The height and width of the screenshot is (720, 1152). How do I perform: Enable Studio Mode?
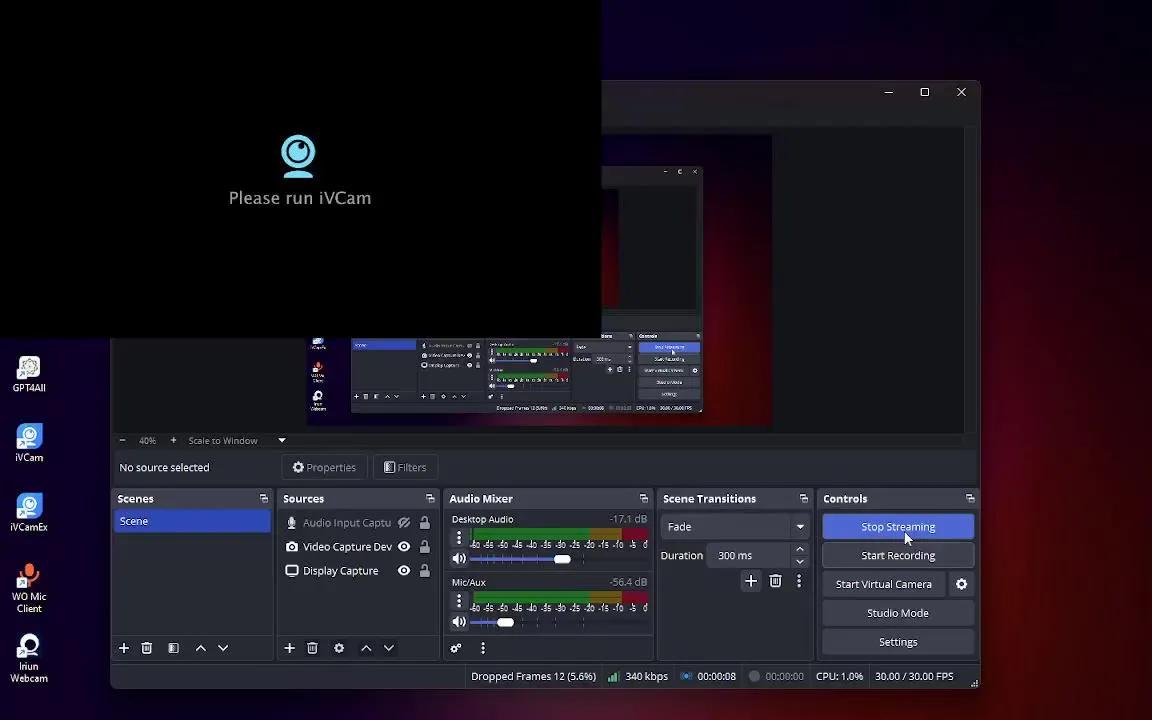click(x=898, y=613)
